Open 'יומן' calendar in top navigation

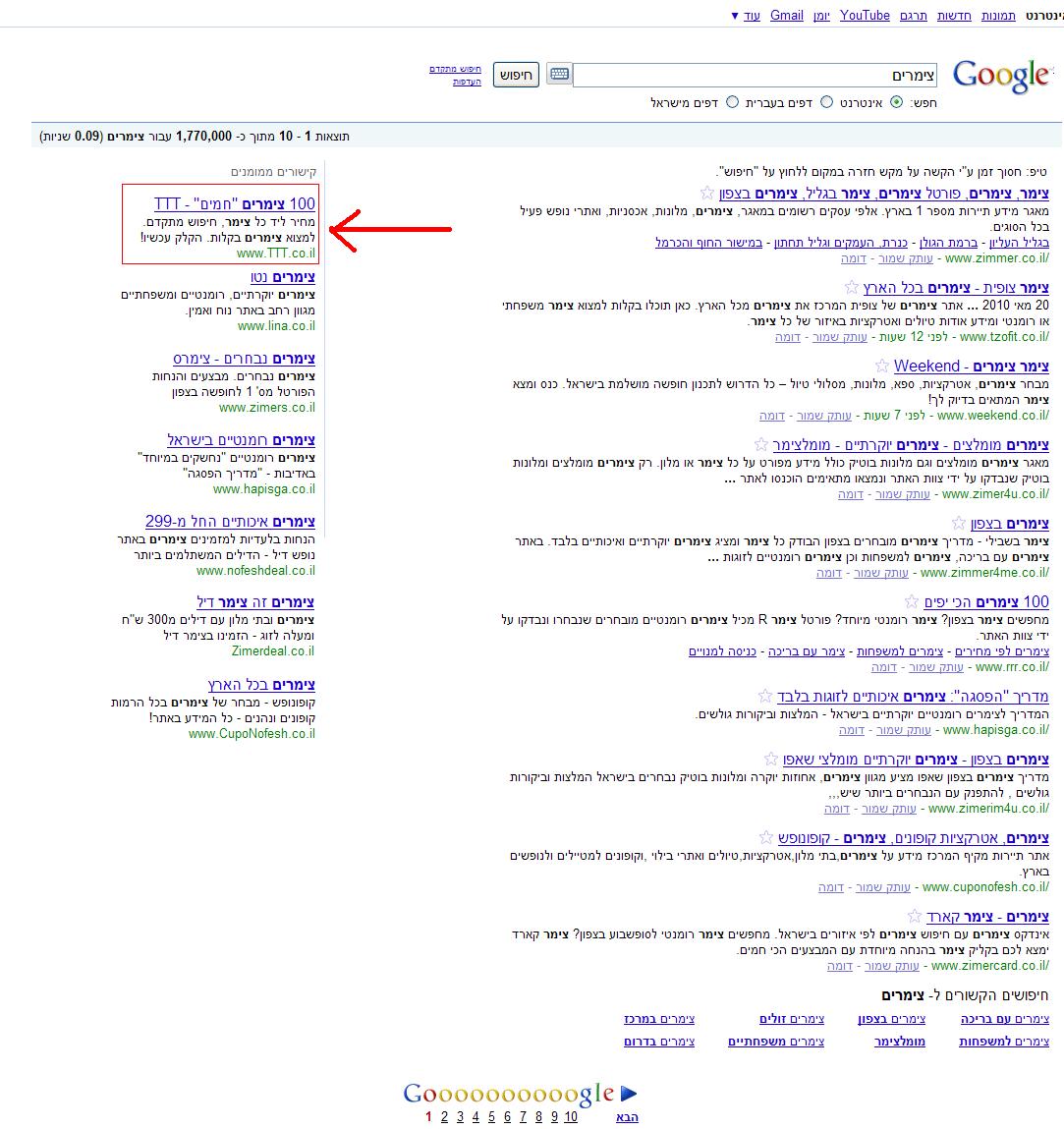click(821, 15)
